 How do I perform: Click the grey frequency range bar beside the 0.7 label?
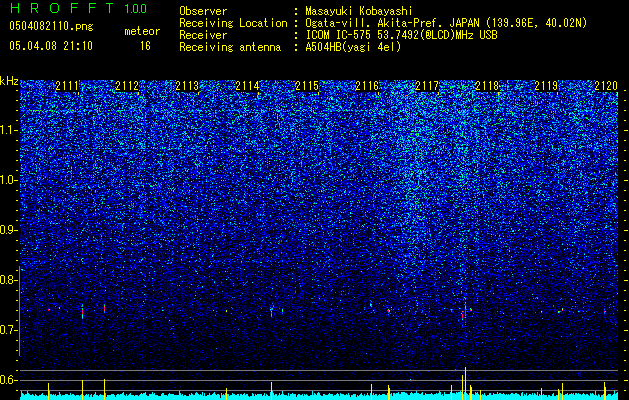[20, 311]
